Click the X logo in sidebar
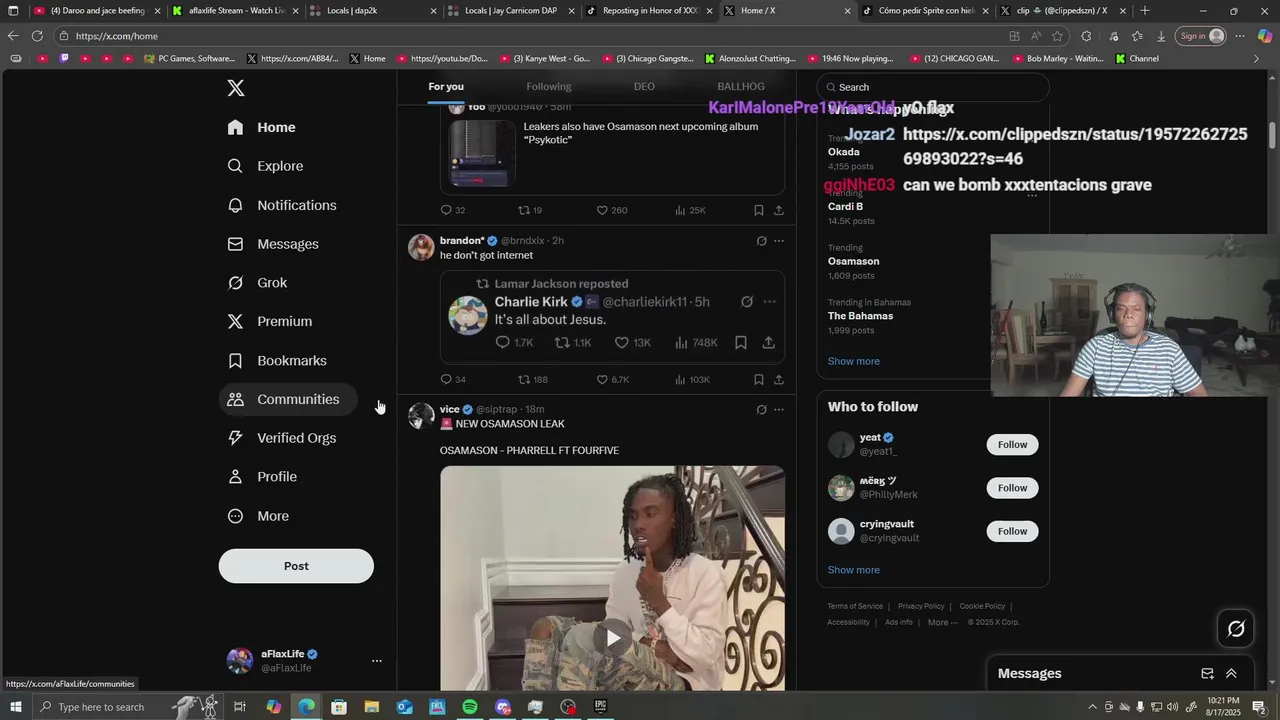This screenshot has height=720, width=1280. pos(236,88)
